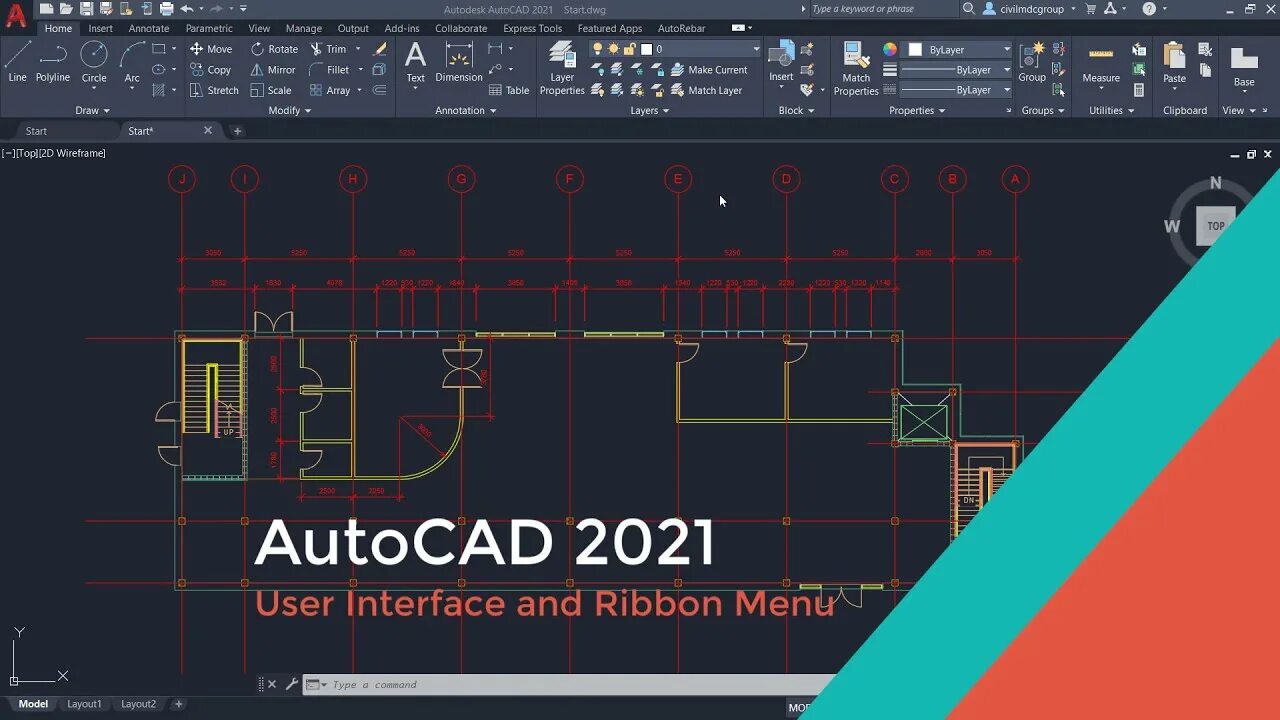Click the Save icon in quick access toolbar
Viewport: 1280px width, 720px height.
point(86,9)
